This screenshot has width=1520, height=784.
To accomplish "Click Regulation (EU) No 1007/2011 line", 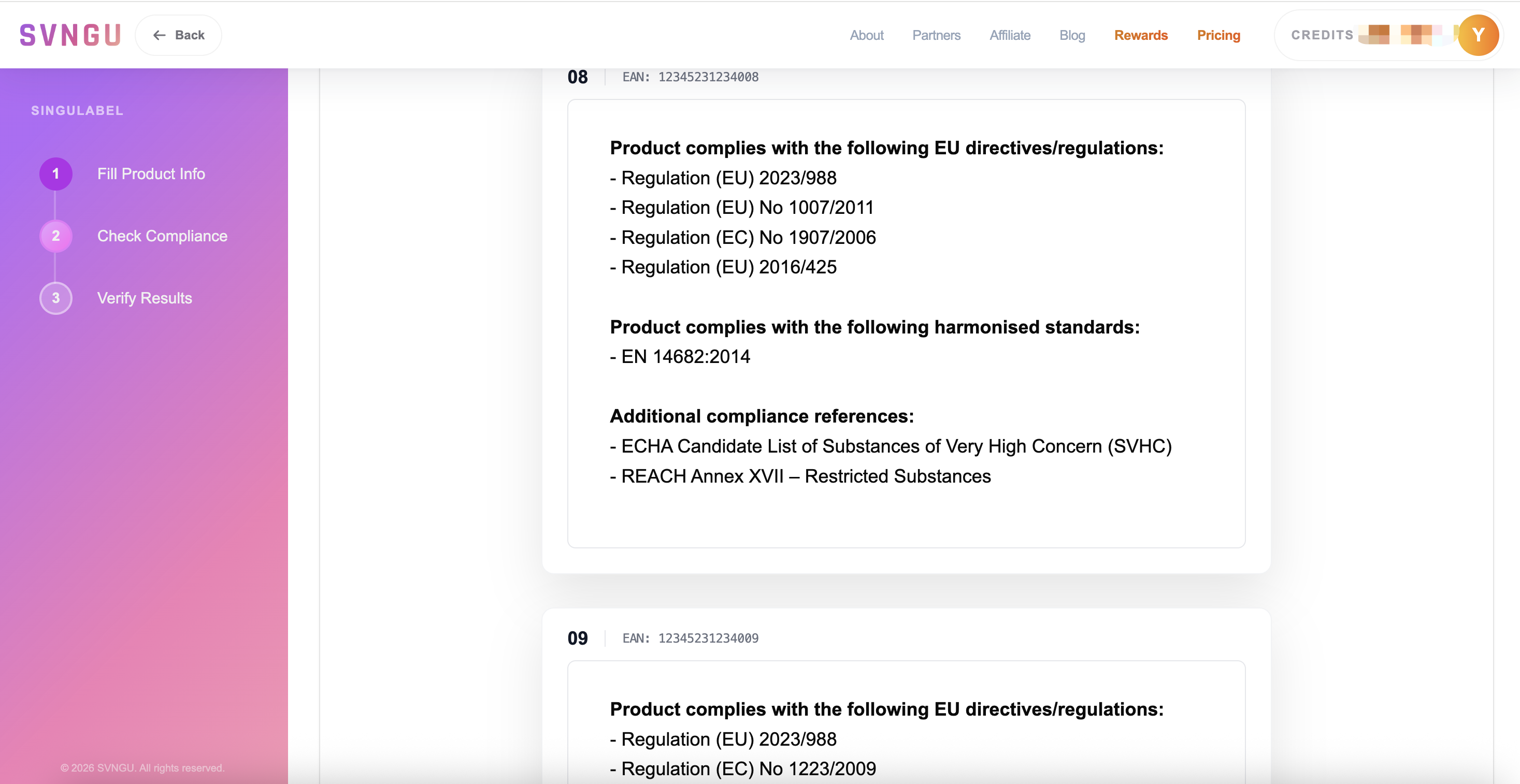I will coord(742,208).
